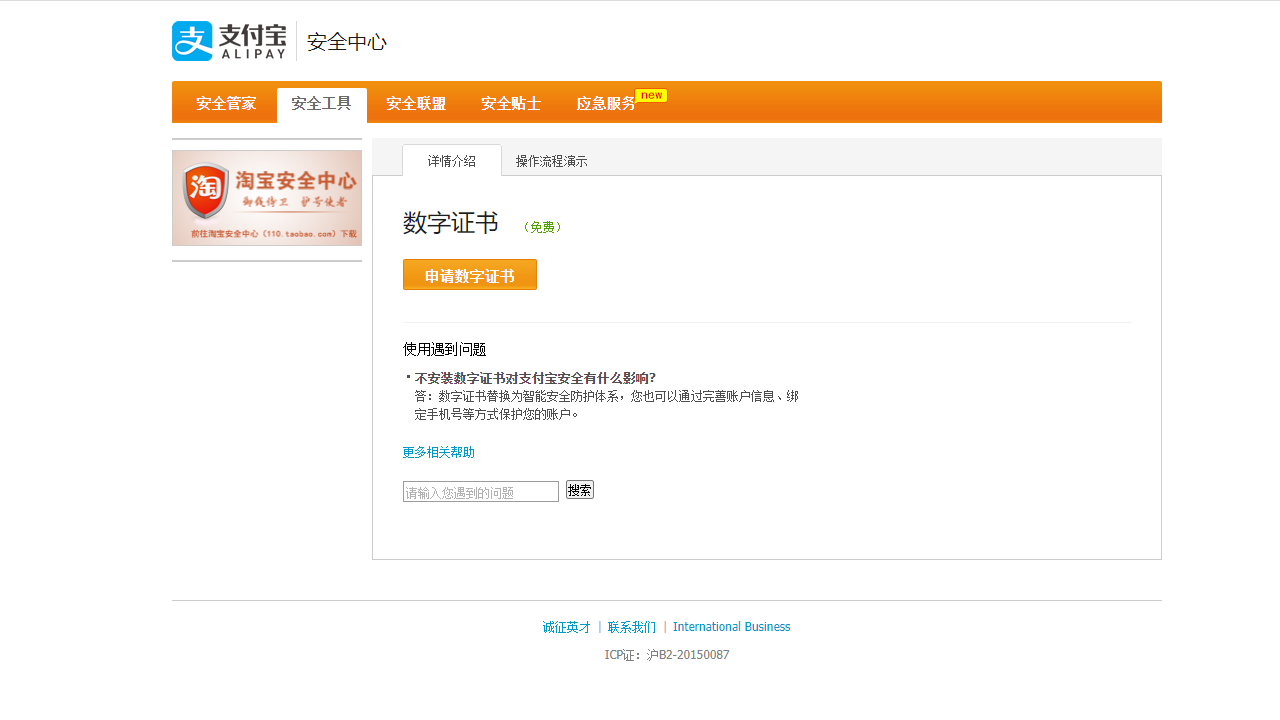Image resolution: width=1280 pixels, height=720 pixels.
Task: Click the 搜索 button
Action: [x=579, y=489]
